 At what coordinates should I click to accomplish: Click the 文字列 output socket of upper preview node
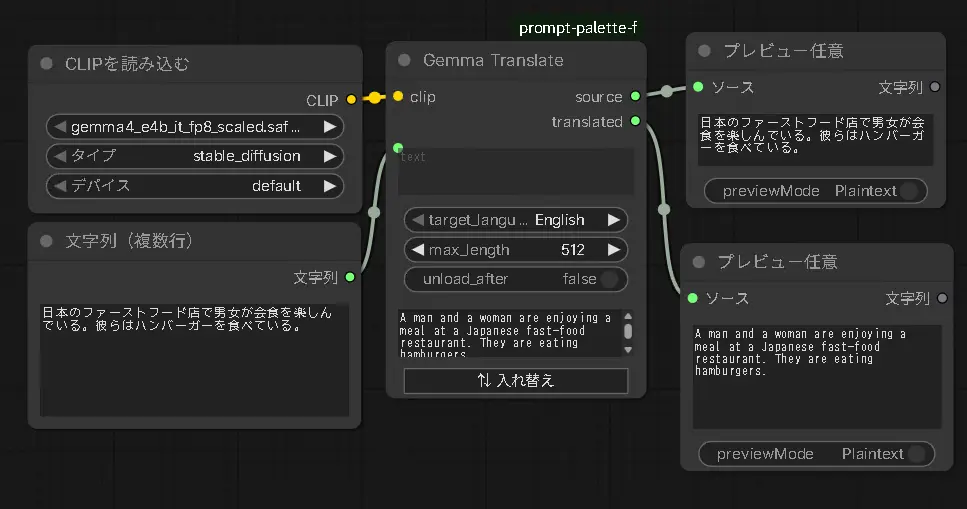935,87
